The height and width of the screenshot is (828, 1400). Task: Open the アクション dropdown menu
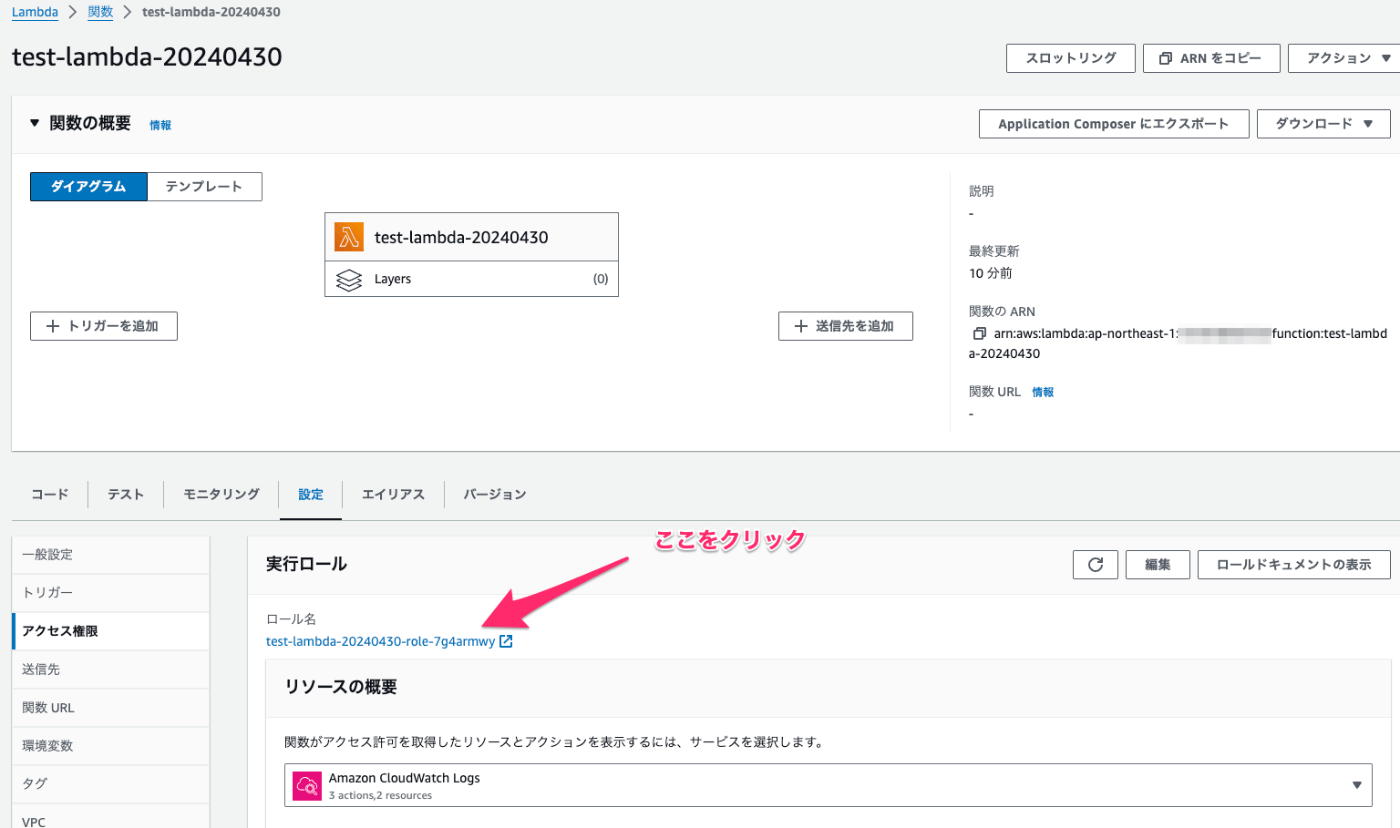coord(1344,58)
